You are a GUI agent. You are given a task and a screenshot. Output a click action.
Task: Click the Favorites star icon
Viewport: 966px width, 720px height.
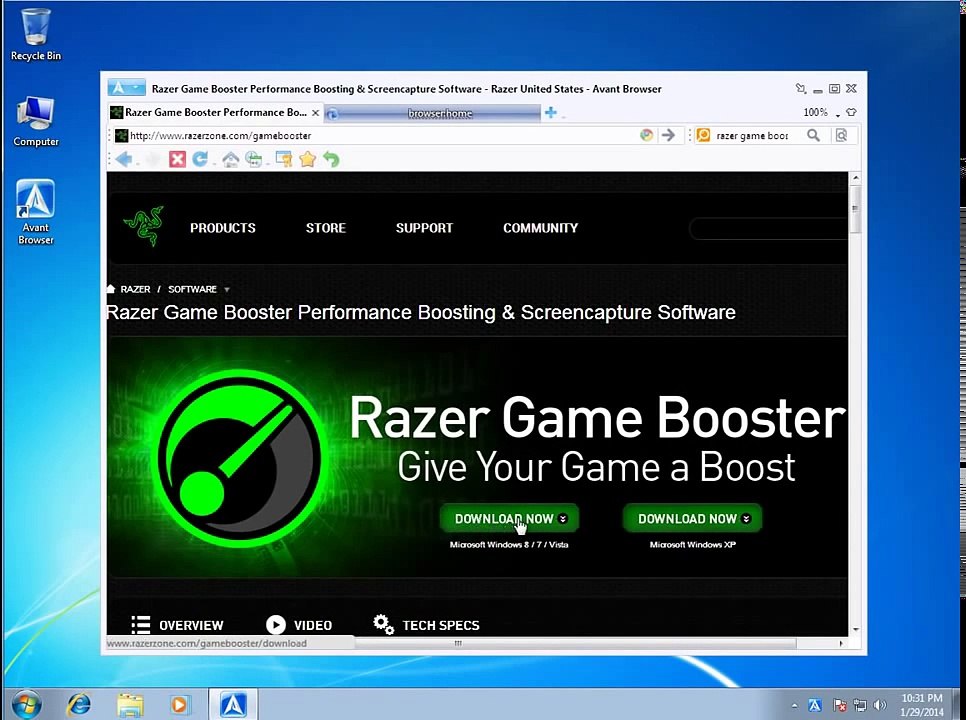click(x=307, y=160)
